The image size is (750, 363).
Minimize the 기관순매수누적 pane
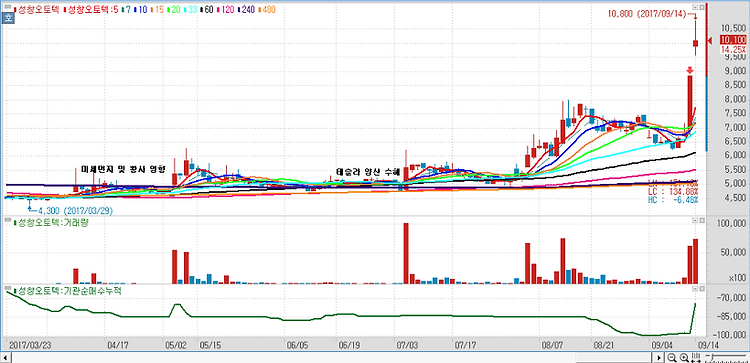(x=695, y=289)
